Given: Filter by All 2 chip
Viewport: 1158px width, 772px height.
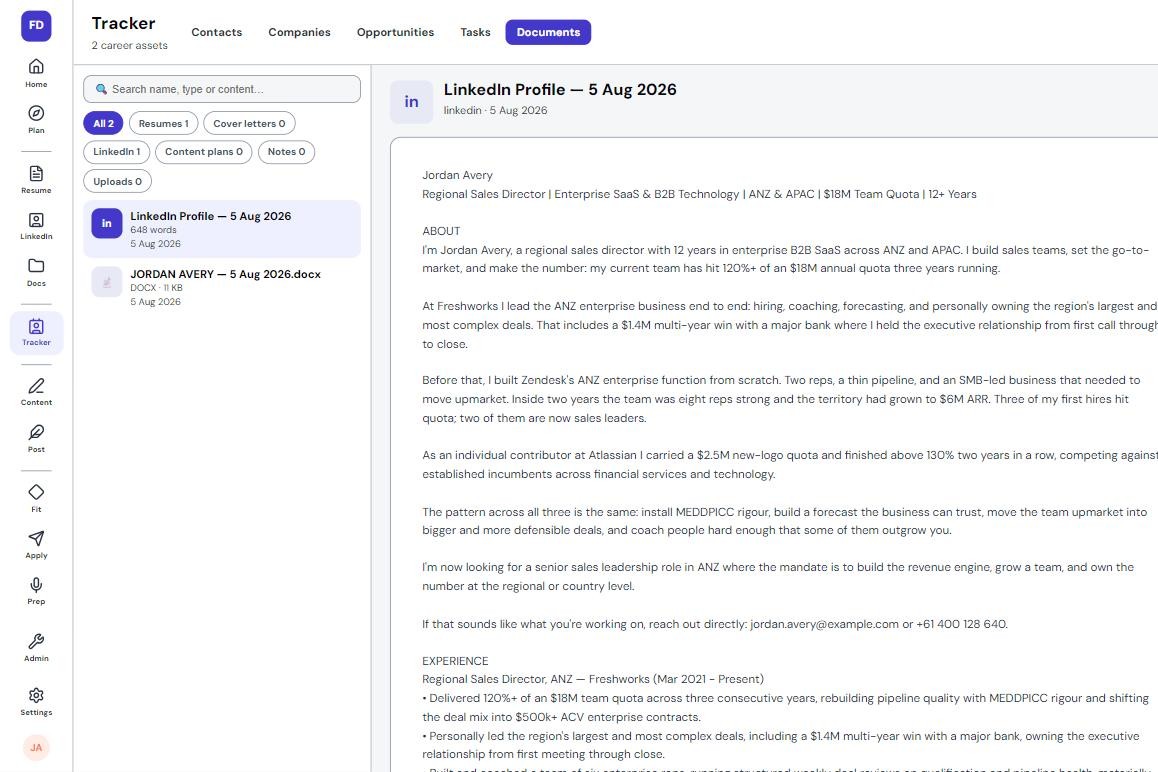Looking at the screenshot, I should [x=103, y=123].
